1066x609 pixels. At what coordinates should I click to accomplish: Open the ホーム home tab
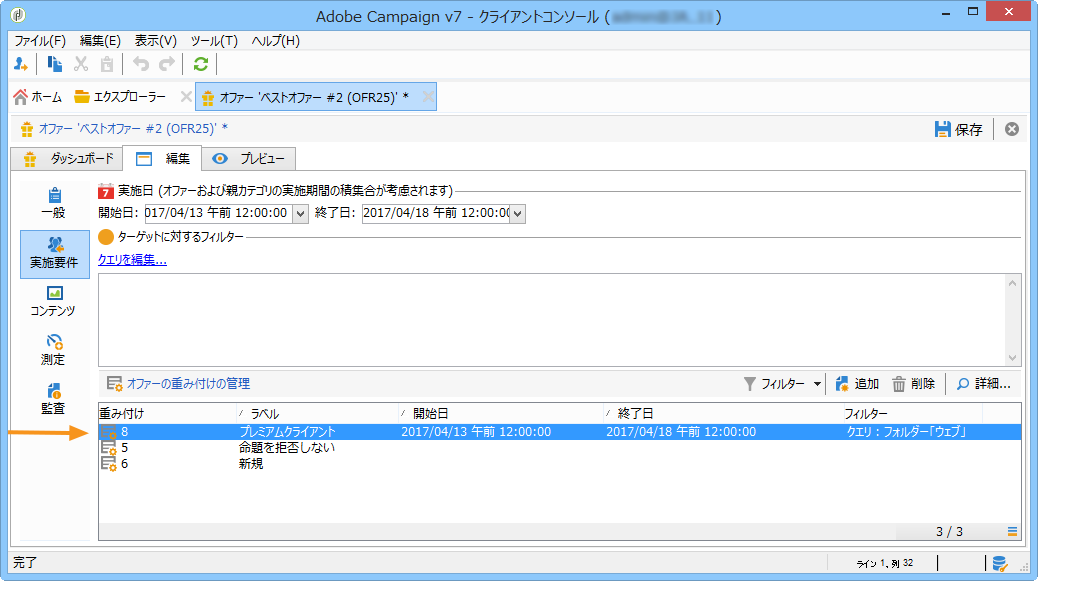click(x=38, y=97)
